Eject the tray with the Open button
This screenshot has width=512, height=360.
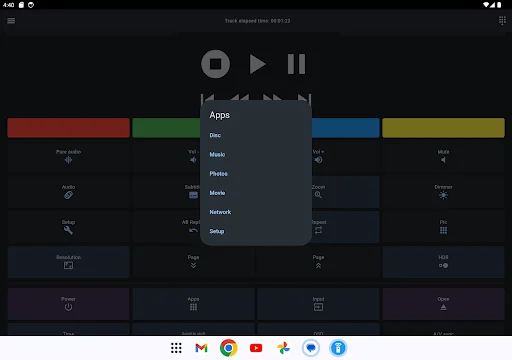pos(443,304)
